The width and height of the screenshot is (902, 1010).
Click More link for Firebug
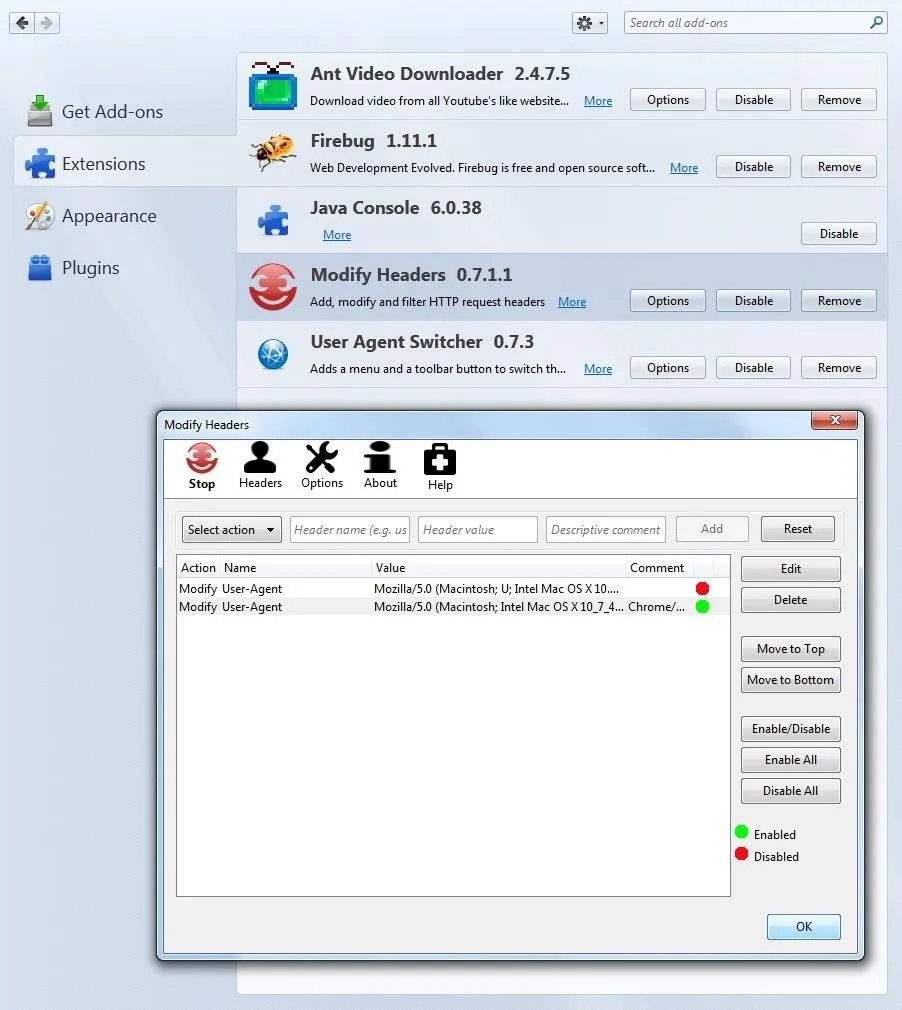(684, 168)
